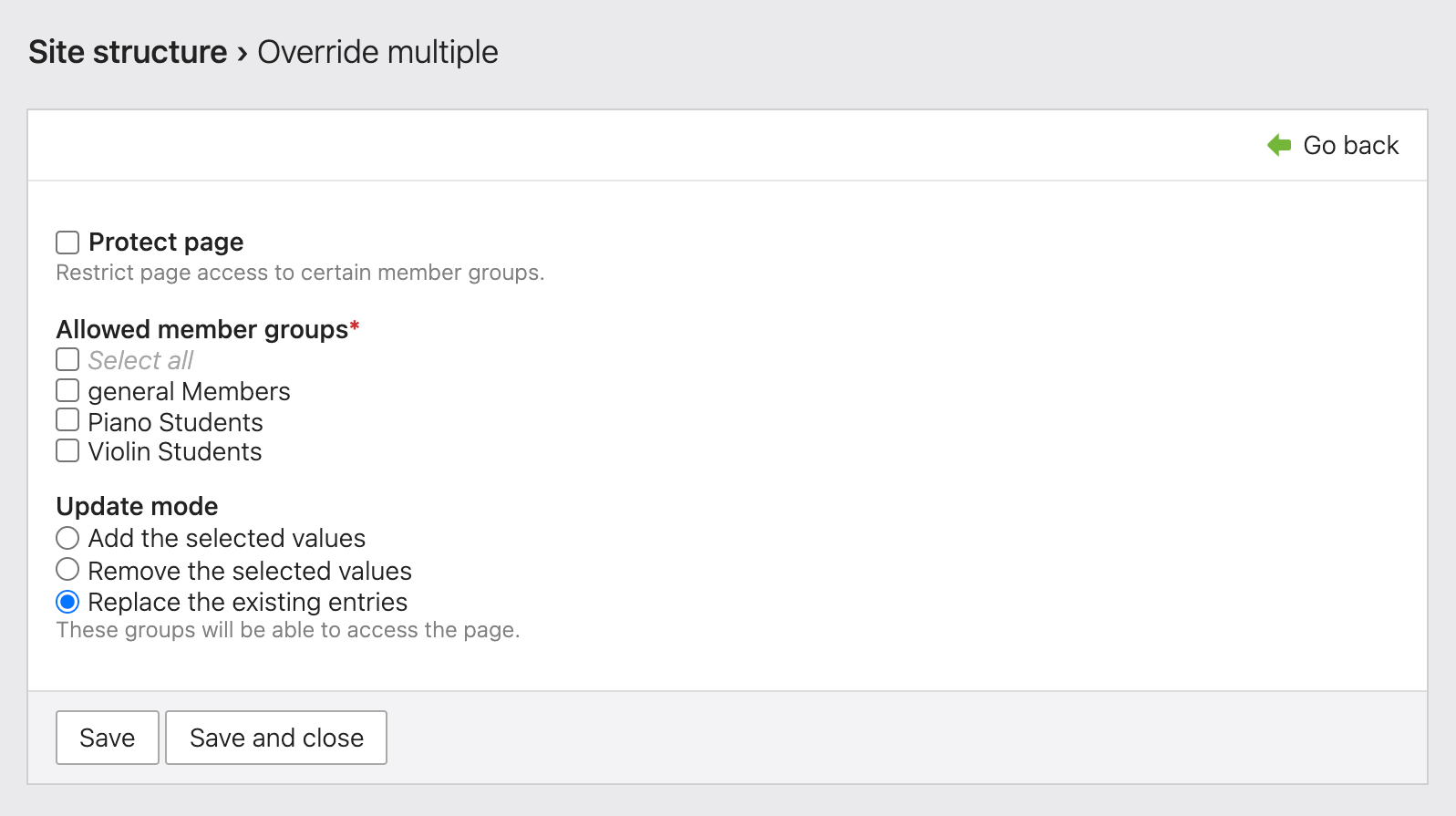This screenshot has width=1456, height=816.
Task: Select Remove the selected values radio
Action: [x=67, y=570]
